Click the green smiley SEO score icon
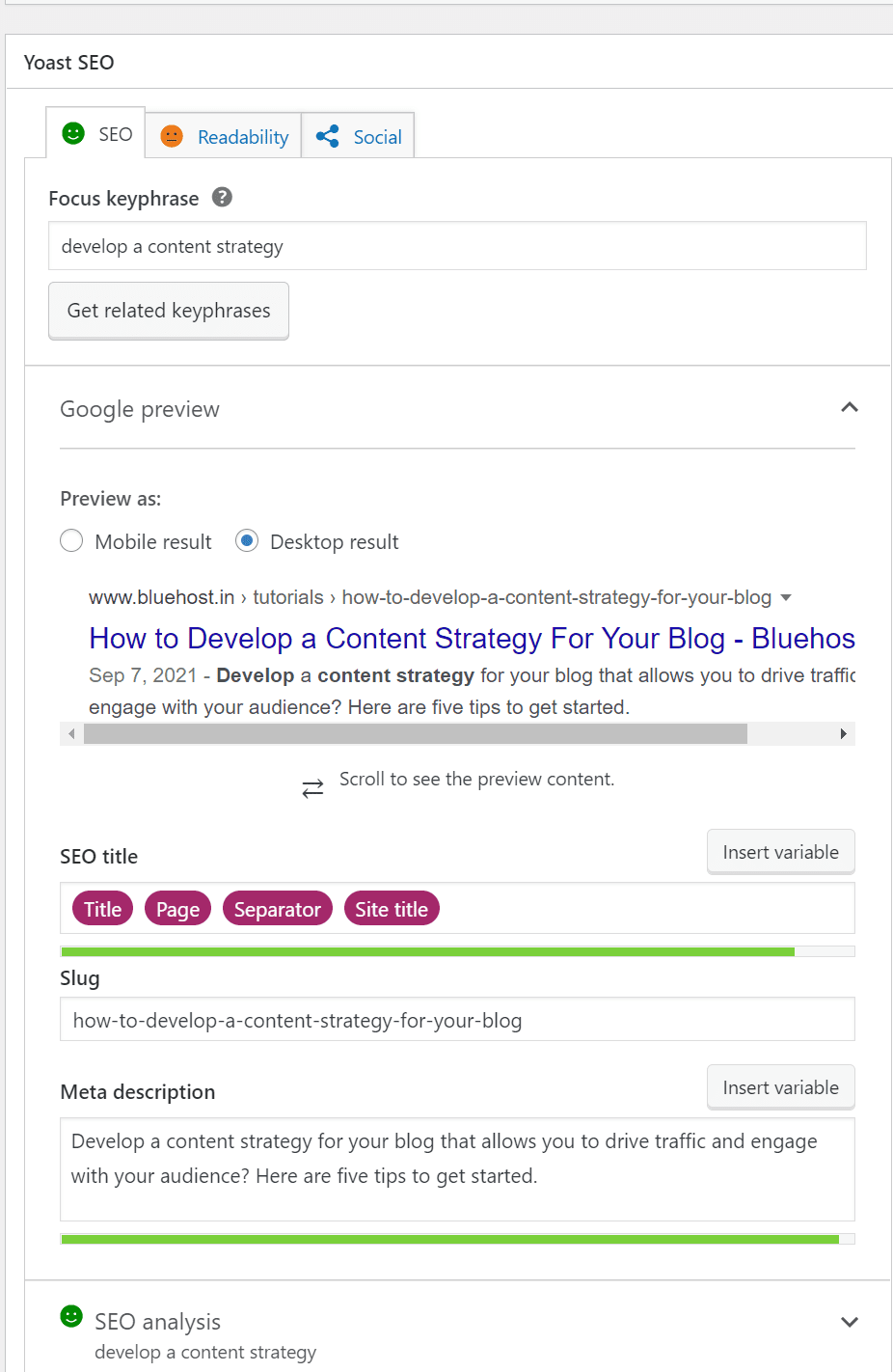The image size is (893, 1372). [73, 133]
